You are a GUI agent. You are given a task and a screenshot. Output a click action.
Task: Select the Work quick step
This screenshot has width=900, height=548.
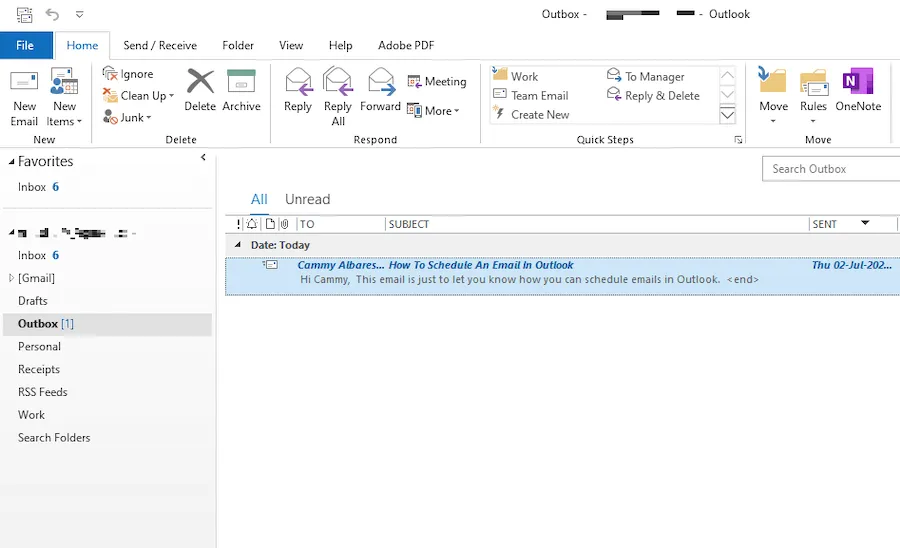[x=515, y=76]
